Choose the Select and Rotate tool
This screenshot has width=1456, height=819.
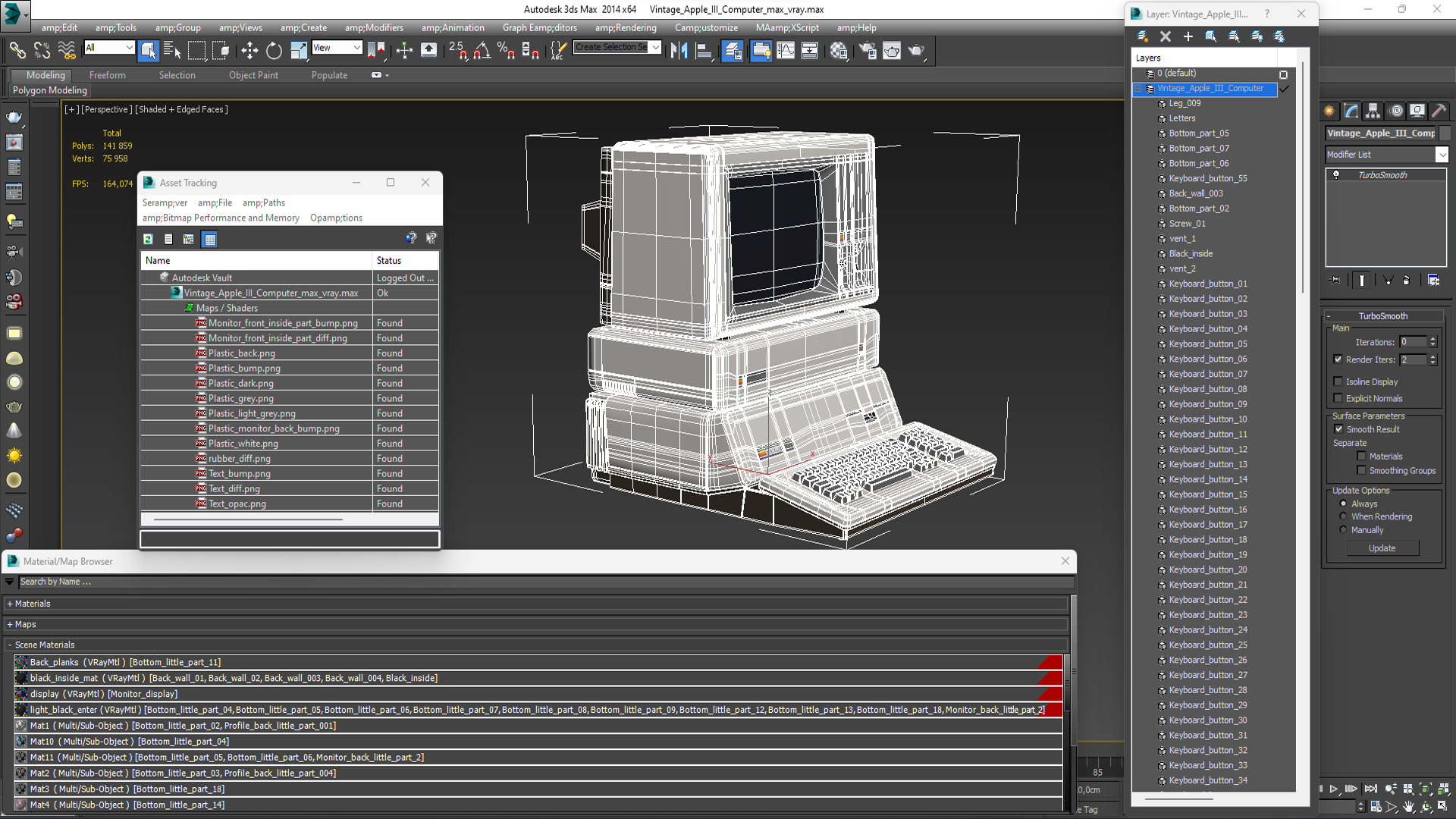[x=274, y=51]
